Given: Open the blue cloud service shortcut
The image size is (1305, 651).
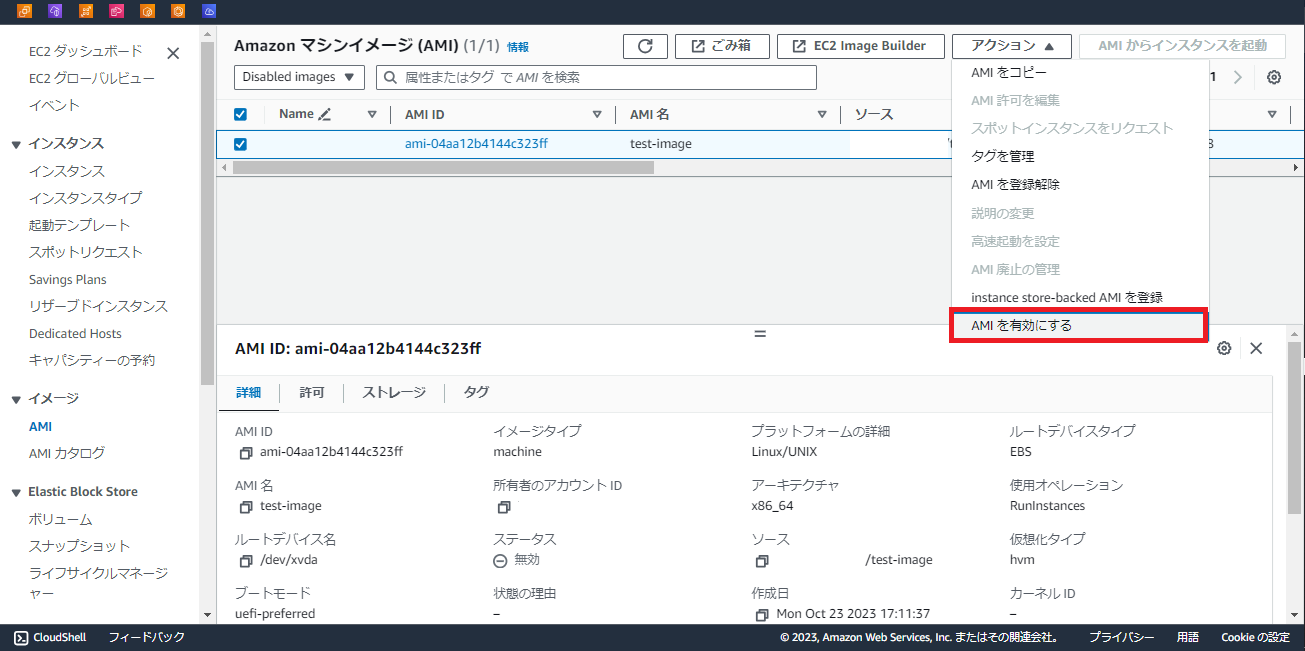Looking at the screenshot, I should tap(209, 11).
